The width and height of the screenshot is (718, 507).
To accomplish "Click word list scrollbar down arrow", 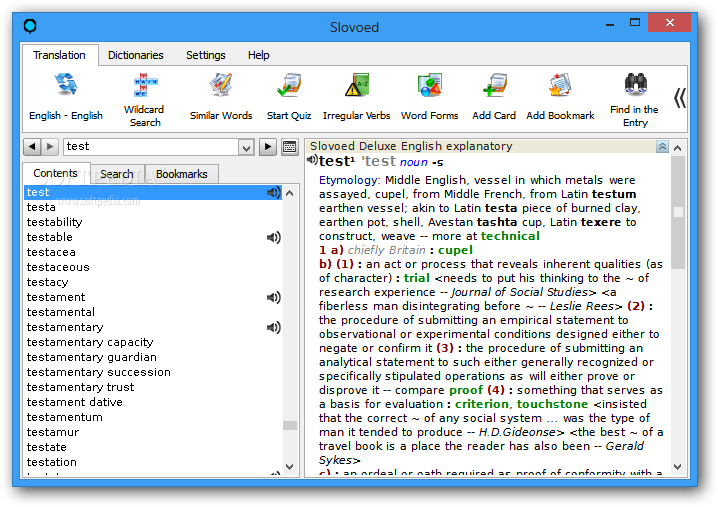I will (289, 467).
